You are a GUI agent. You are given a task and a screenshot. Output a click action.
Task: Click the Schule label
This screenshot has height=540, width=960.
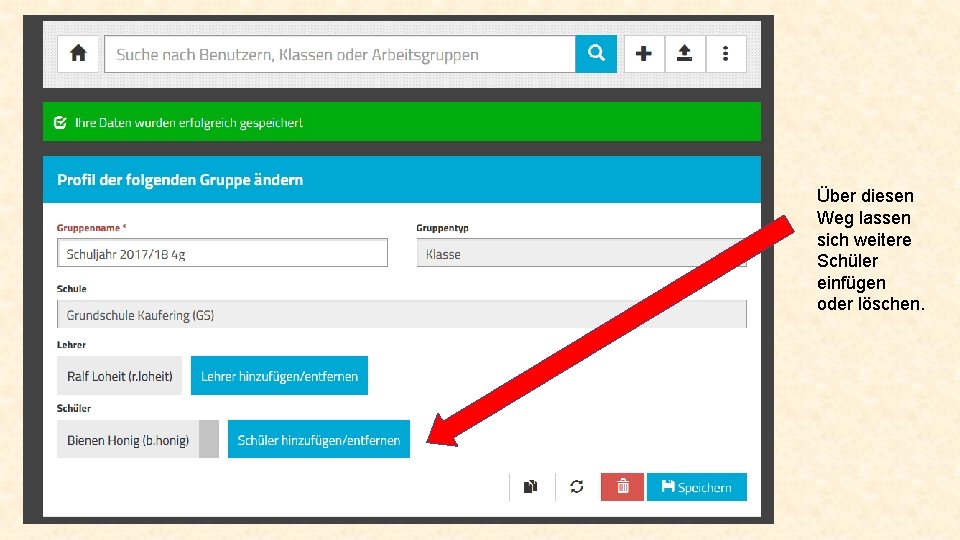pos(72,288)
